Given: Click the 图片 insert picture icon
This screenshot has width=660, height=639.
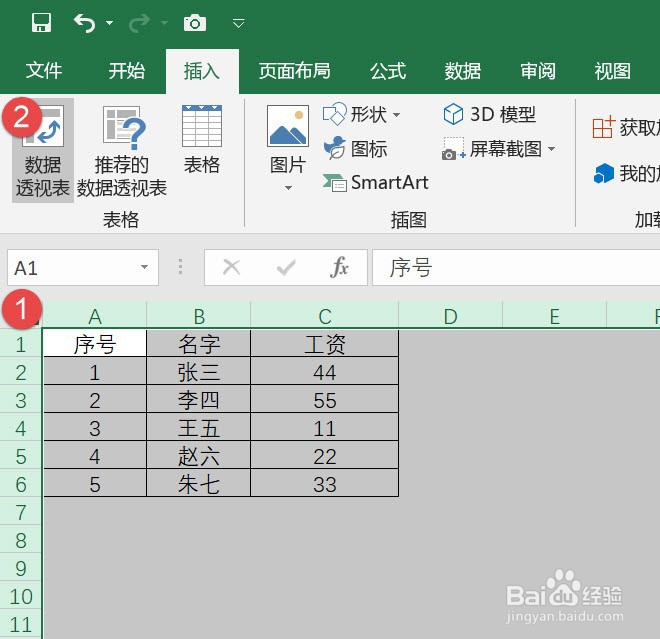Looking at the screenshot, I should point(288,126).
